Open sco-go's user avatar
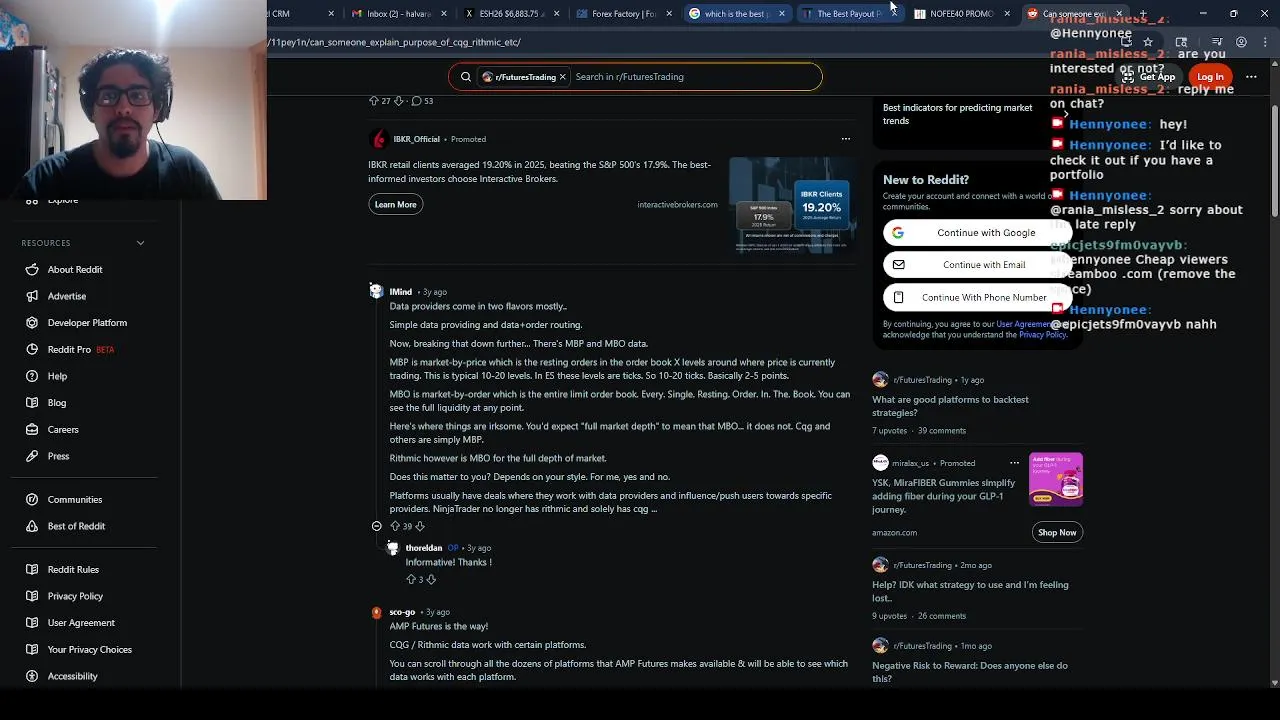Screen dimensions: 1280x720 (376, 612)
